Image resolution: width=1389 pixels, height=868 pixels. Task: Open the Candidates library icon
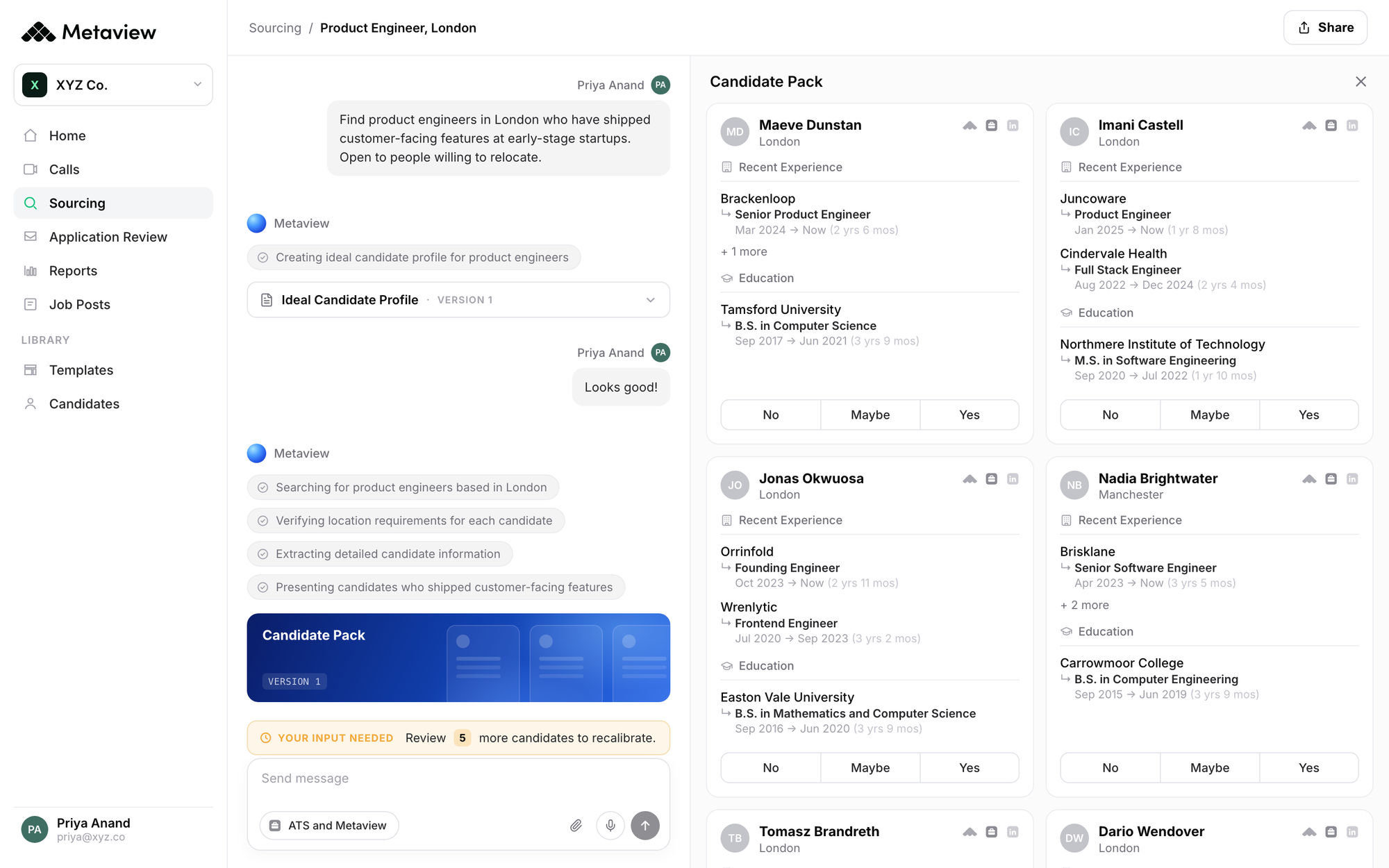tap(31, 403)
